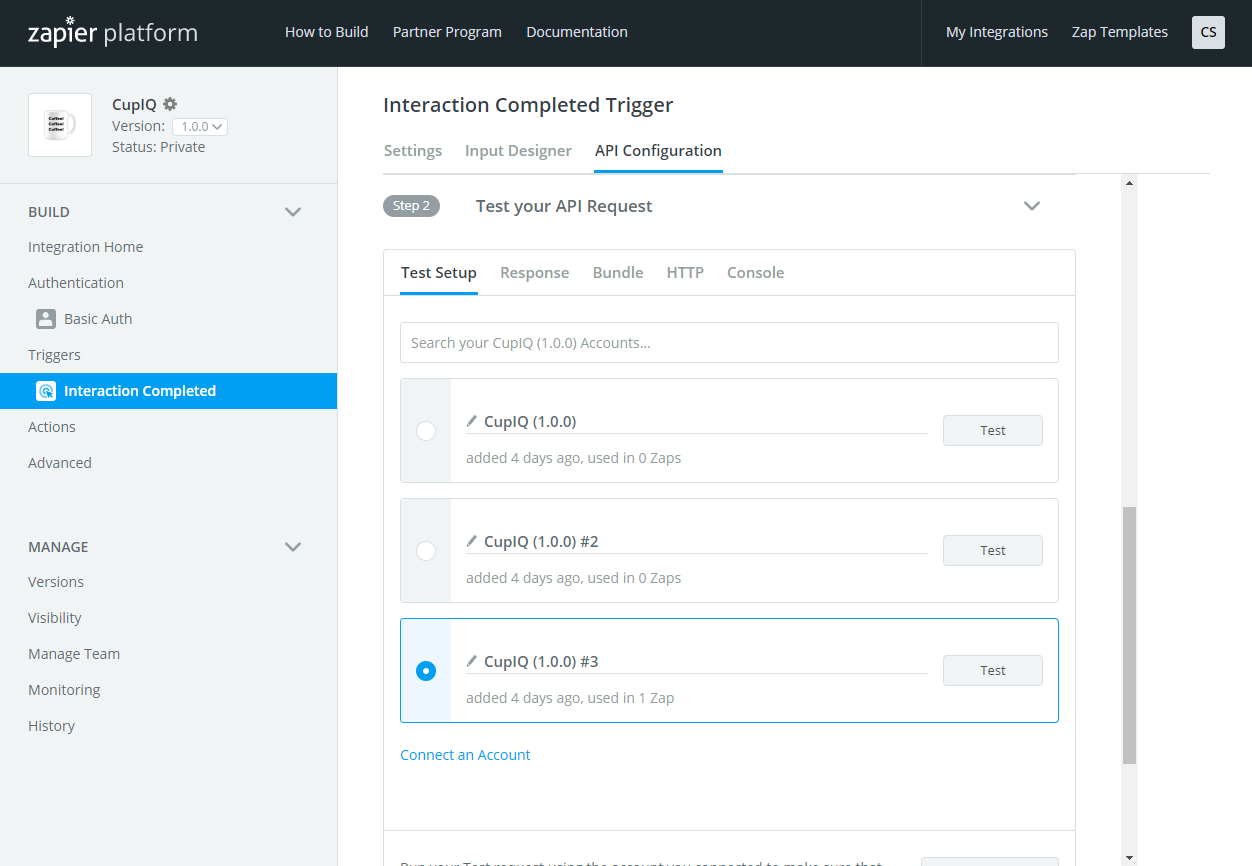The height and width of the screenshot is (866, 1252).
Task: Click the scrollbar up arrow
Action: 1130,183
